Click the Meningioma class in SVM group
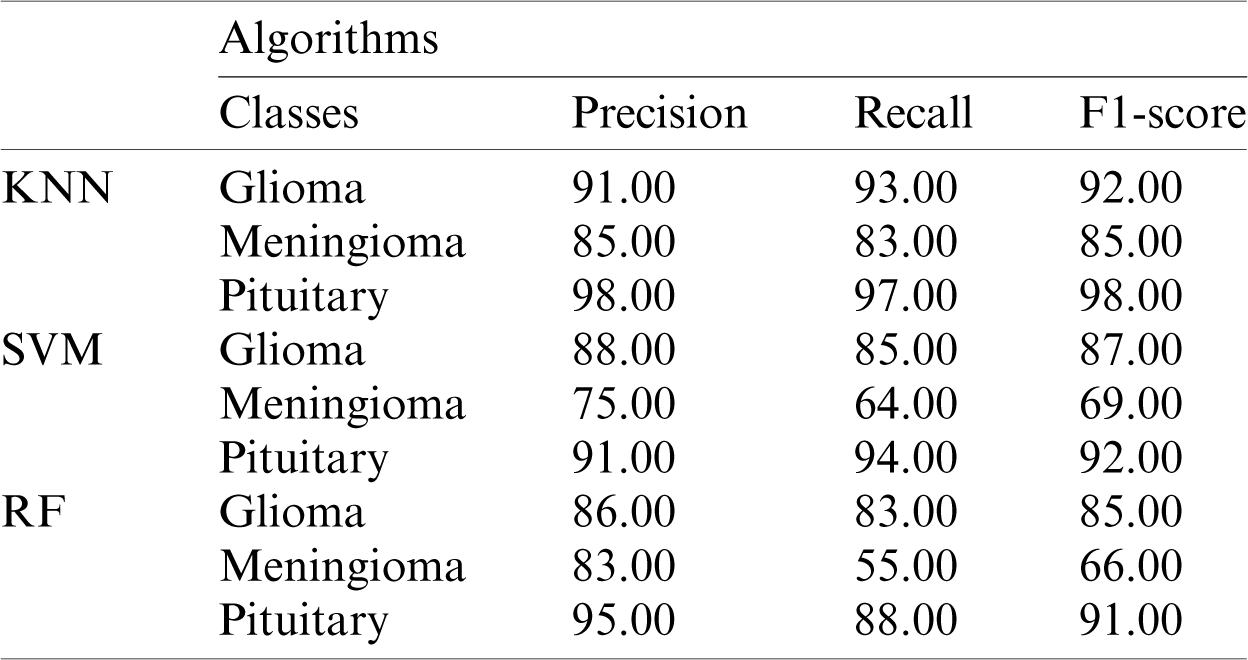 [x=343, y=404]
